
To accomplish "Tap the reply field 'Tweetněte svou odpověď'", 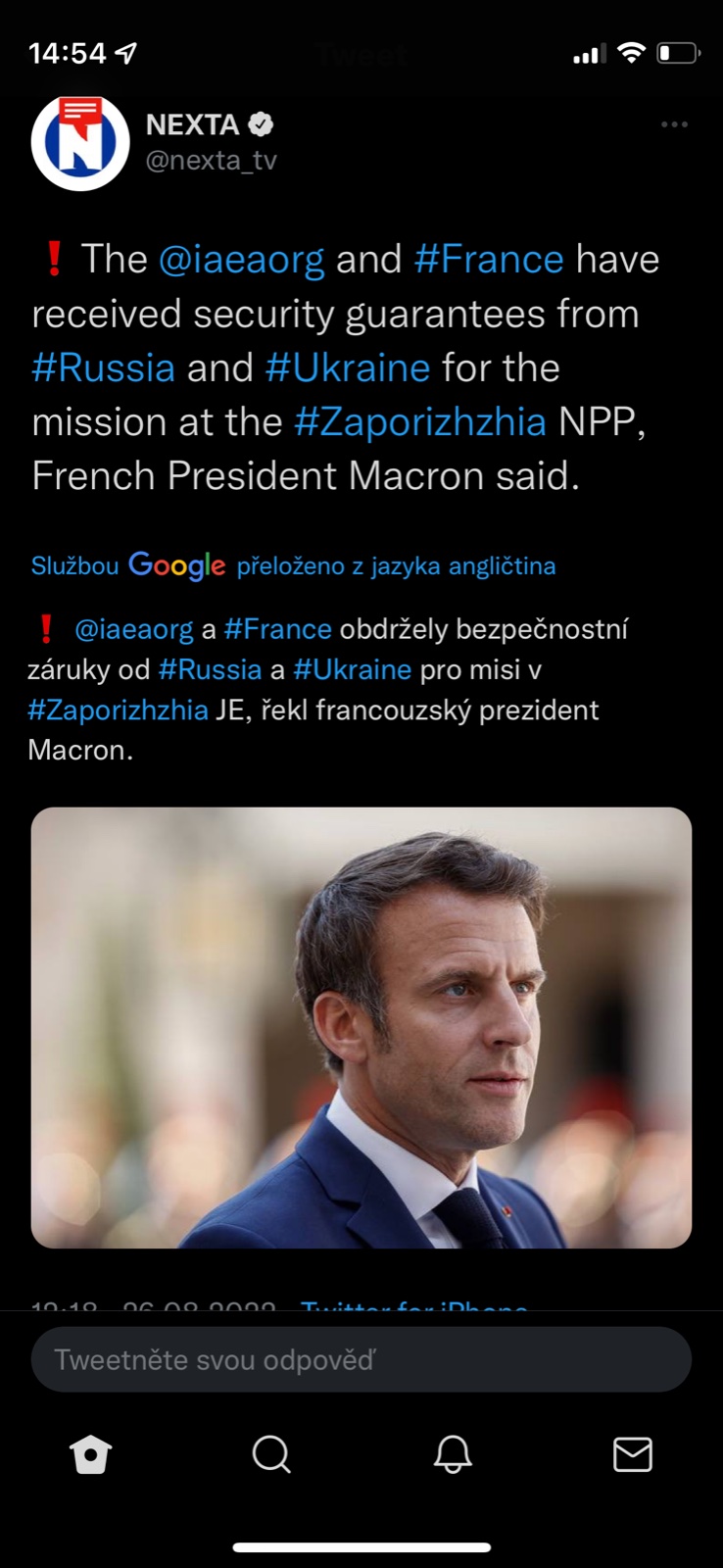I will (361, 1359).
